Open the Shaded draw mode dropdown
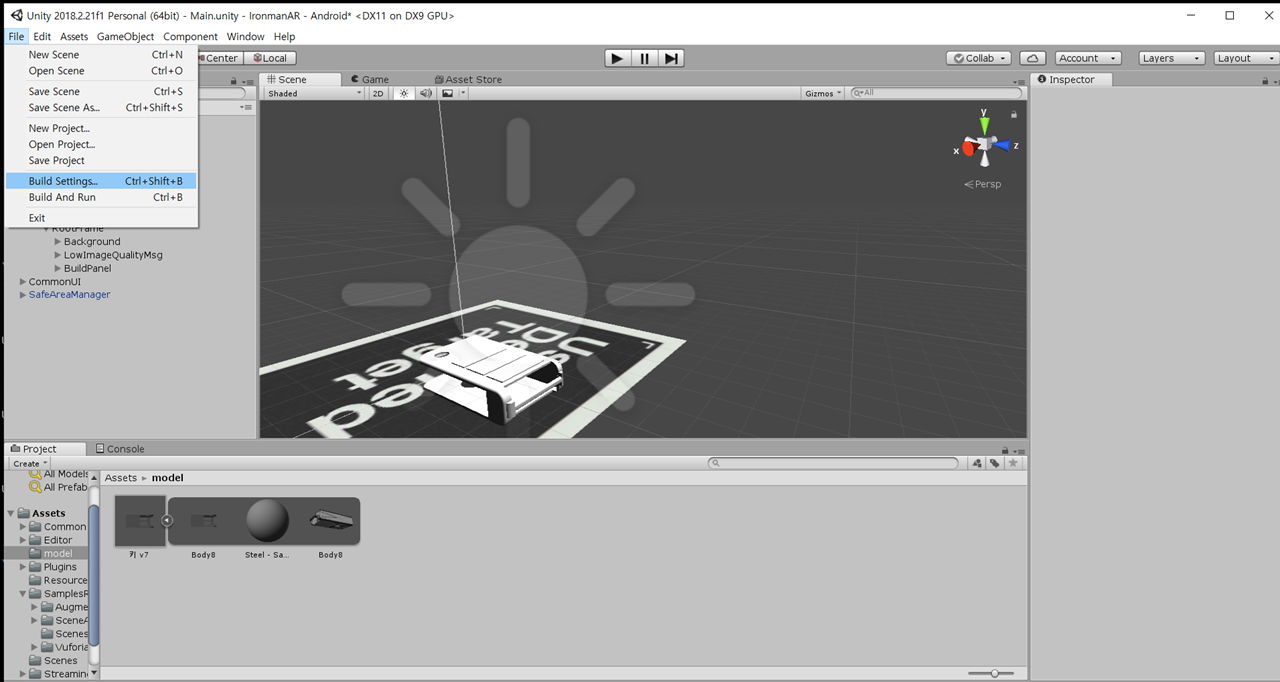1280x682 pixels. (315, 93)
